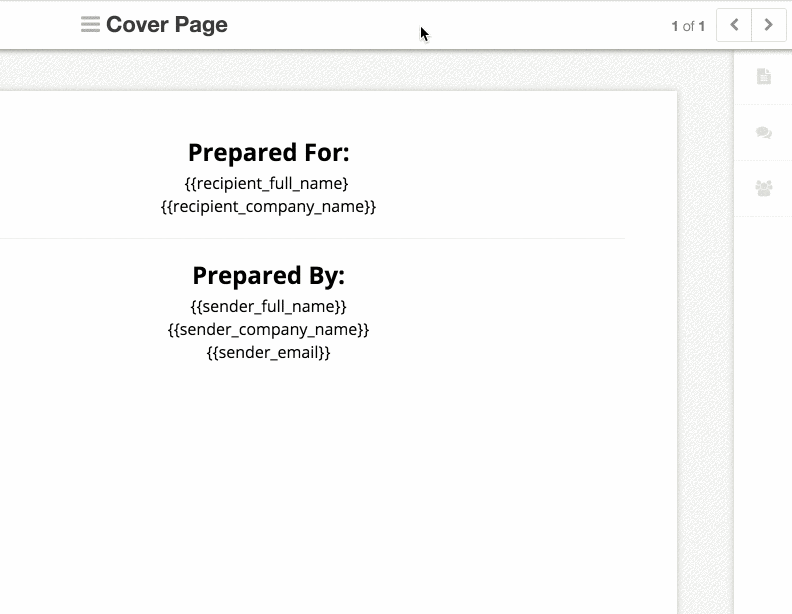Screen dimensions: 792x614
Task: Open the hamburger menu beside Cover Page
Action: point(90,25)
